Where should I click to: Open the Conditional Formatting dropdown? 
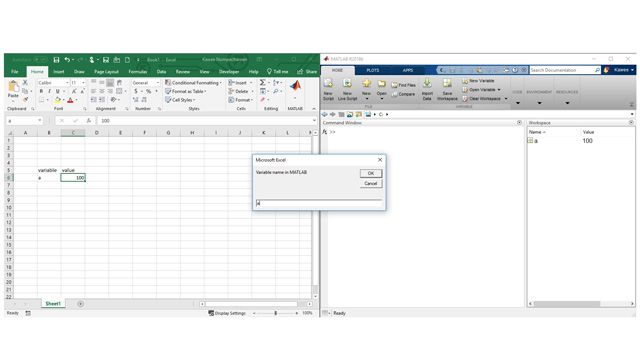pos(194,83)
